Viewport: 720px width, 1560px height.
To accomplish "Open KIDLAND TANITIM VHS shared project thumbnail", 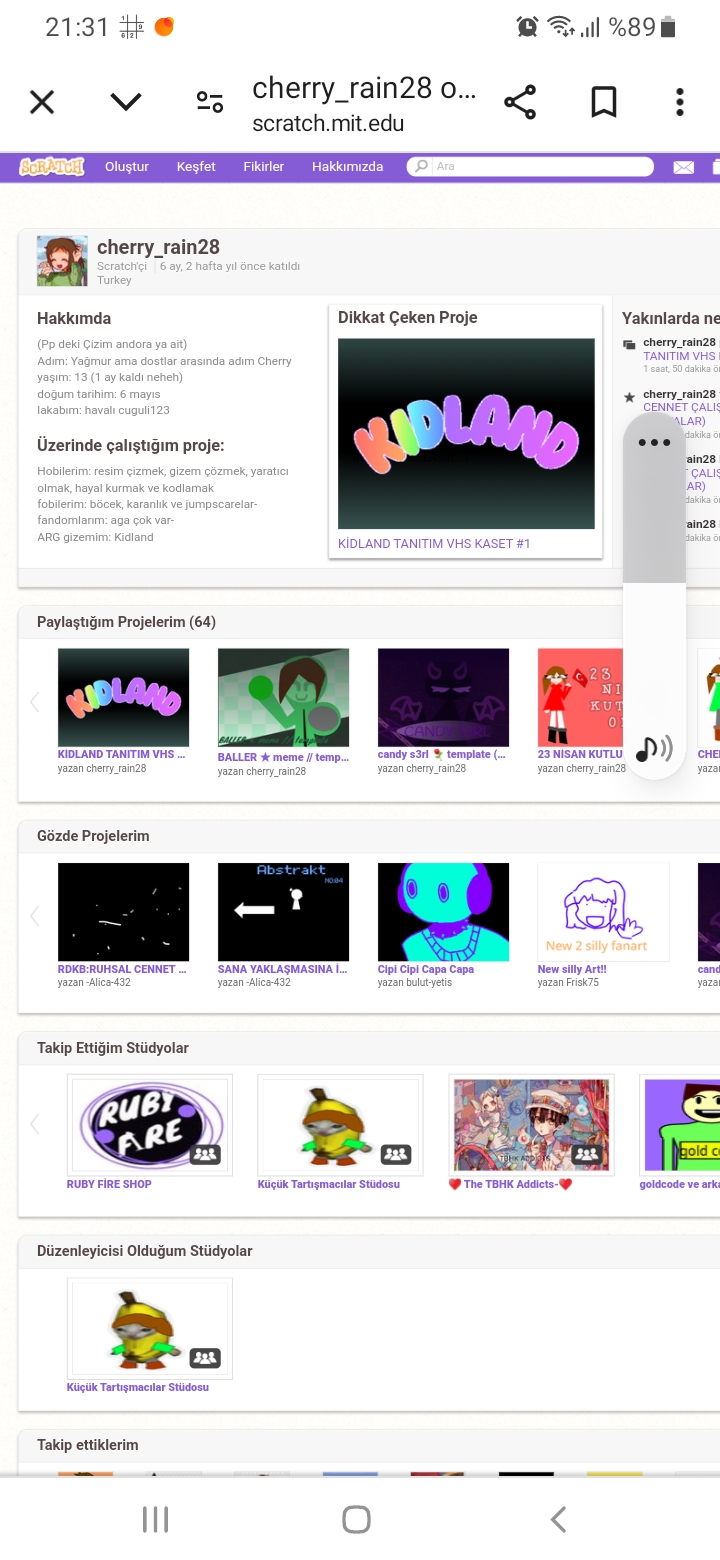I will coord(123,698).
